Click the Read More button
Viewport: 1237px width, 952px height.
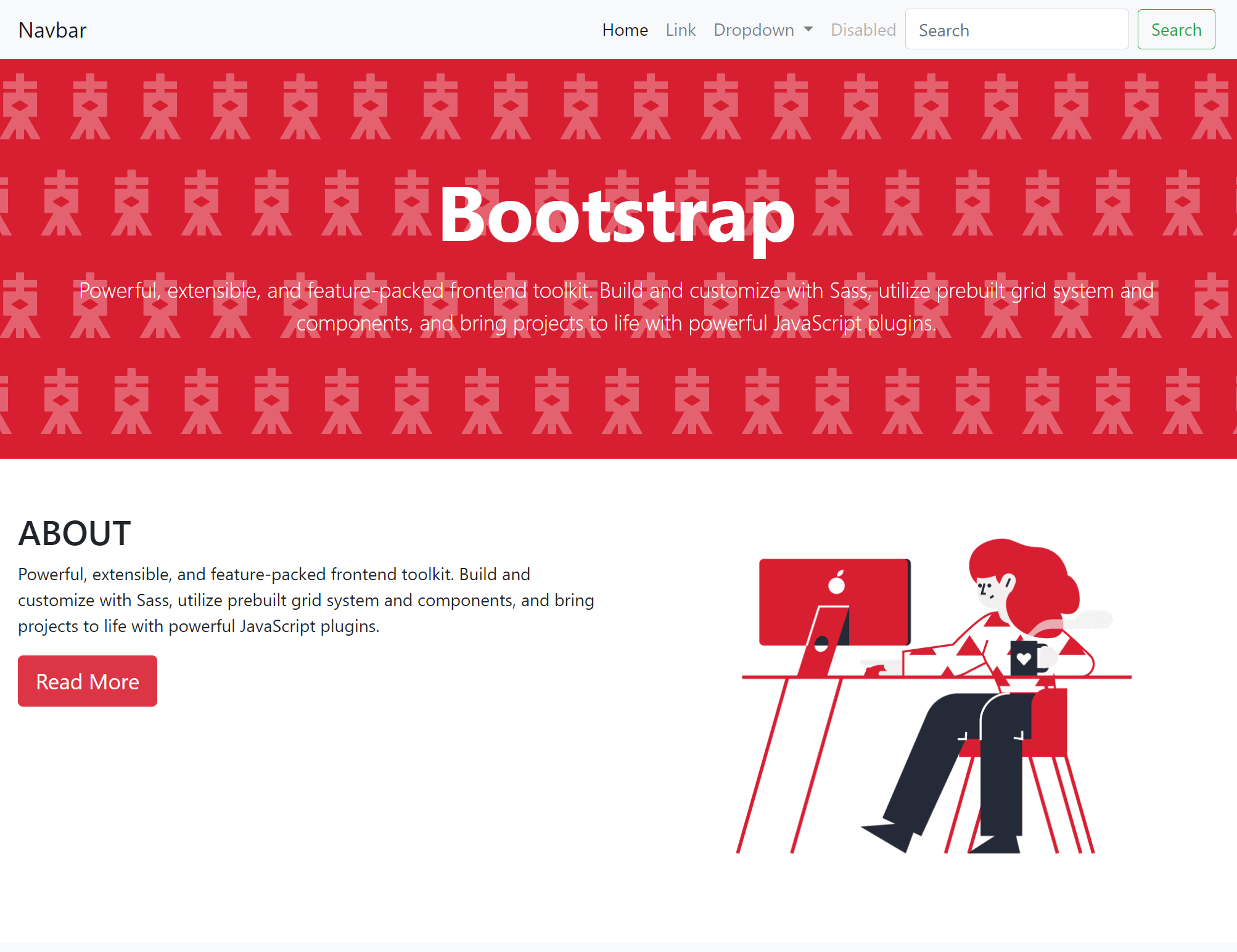88,681
